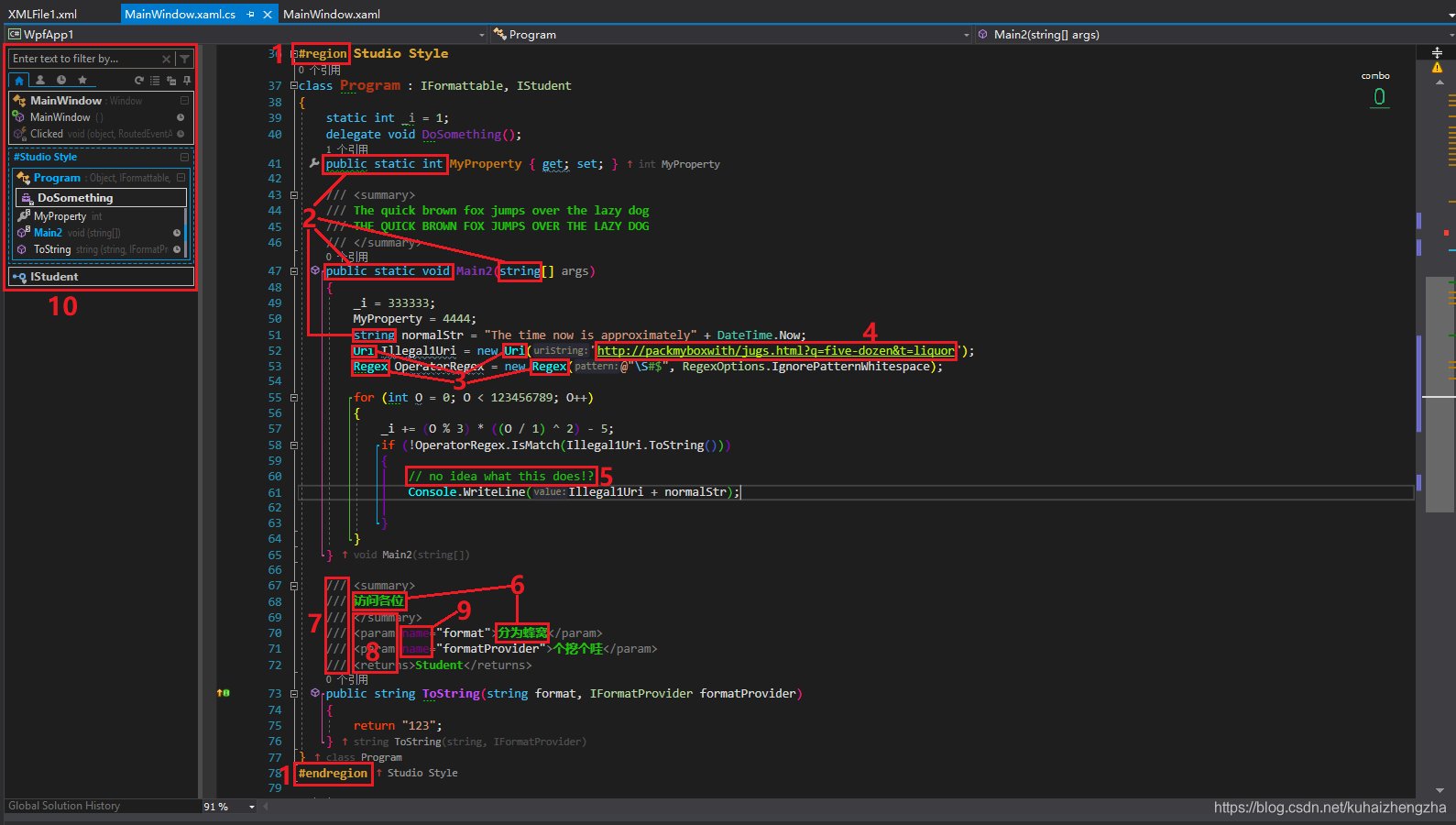Collapse the if block fold at line 58

pos(294,445)
